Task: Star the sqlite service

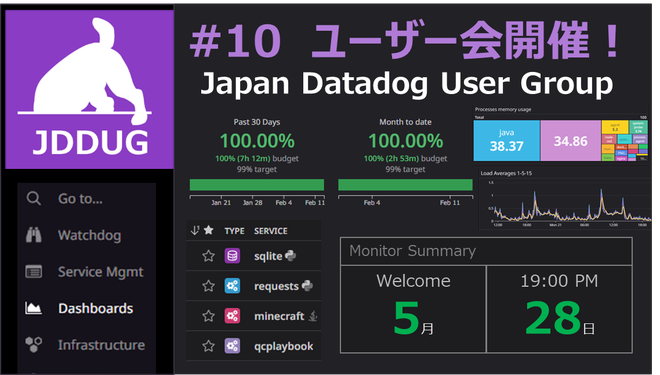Action: click(x=208, y=256)
